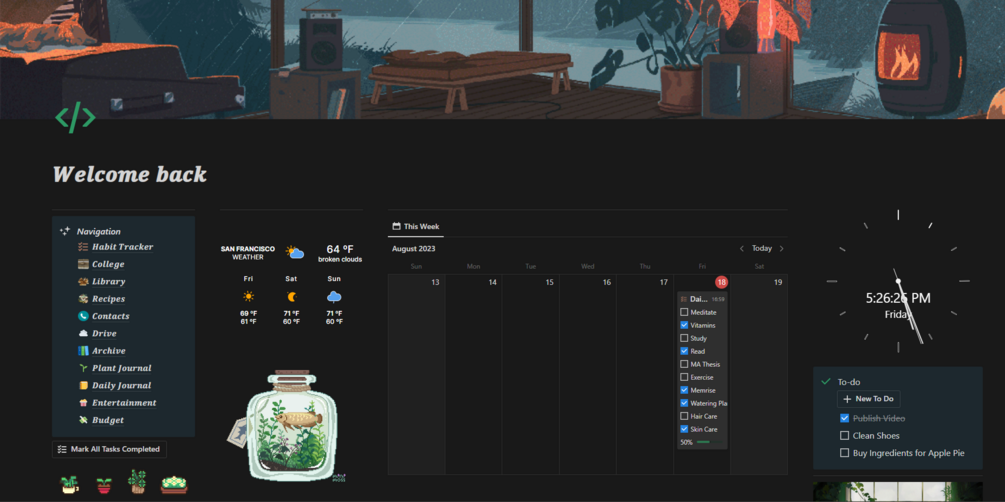
Task: Click the green checkmark beside To-do
Action: click(826, 381)
